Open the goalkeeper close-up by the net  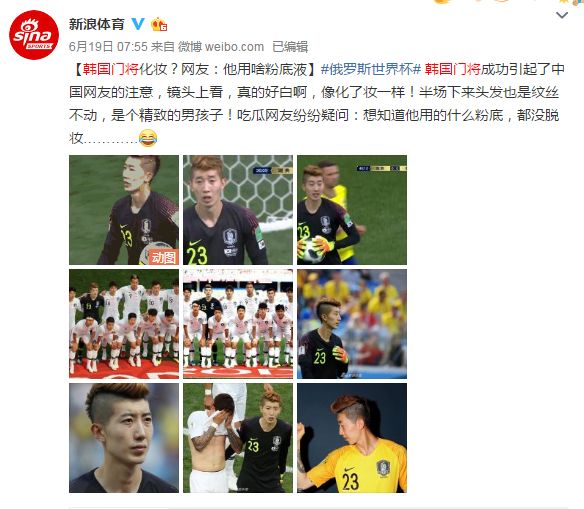click(238, 210)
